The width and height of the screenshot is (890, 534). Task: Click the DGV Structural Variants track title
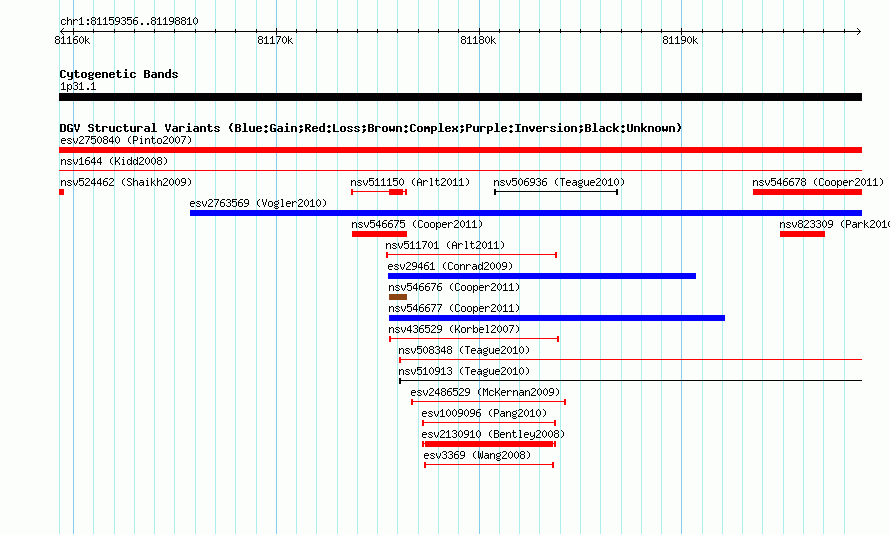(371, 128)
